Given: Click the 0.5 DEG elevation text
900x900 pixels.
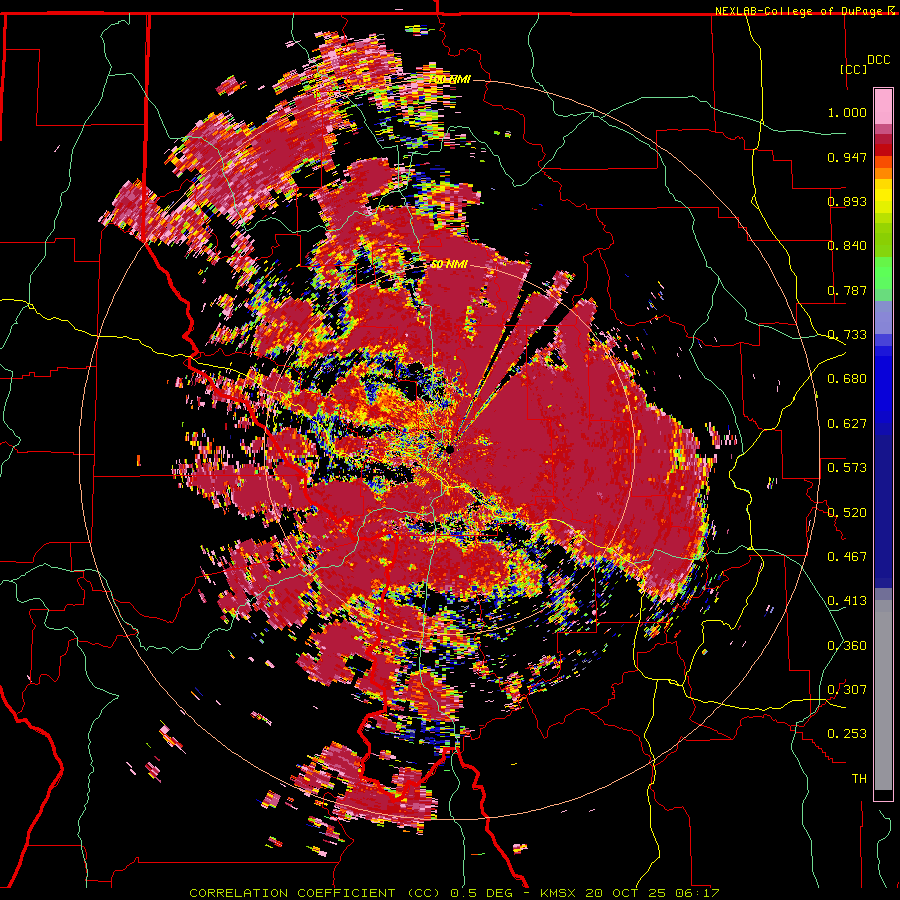Looking at the screenshot, I should pos(481,893).
